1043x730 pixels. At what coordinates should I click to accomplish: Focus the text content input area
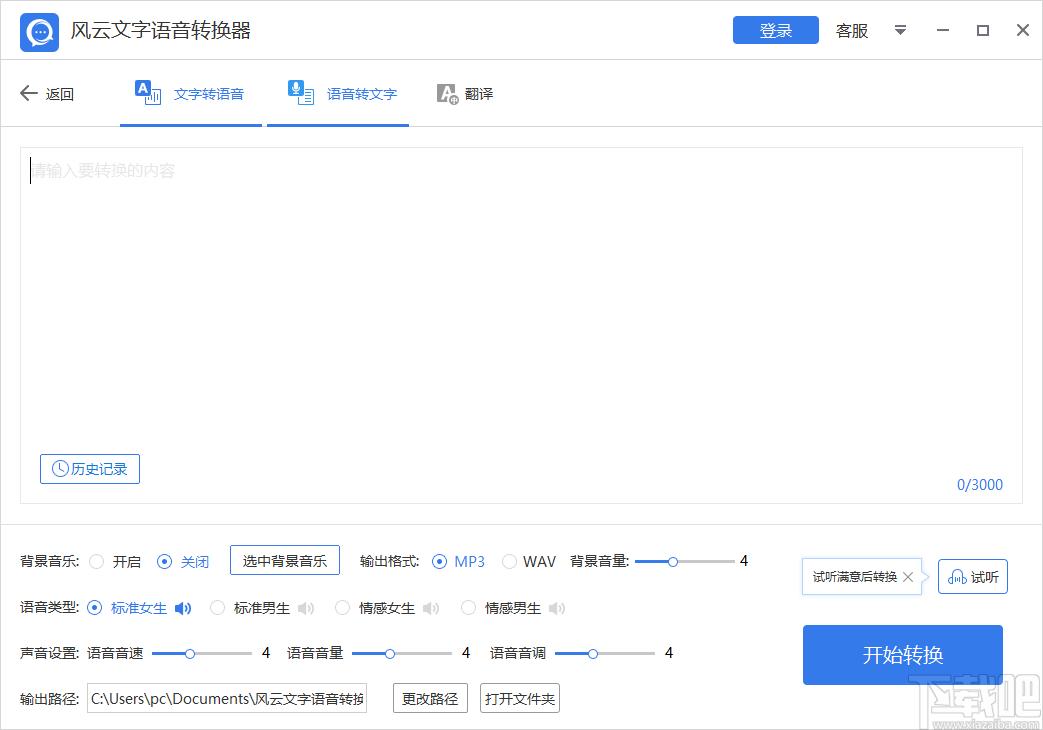click(521, 325)
